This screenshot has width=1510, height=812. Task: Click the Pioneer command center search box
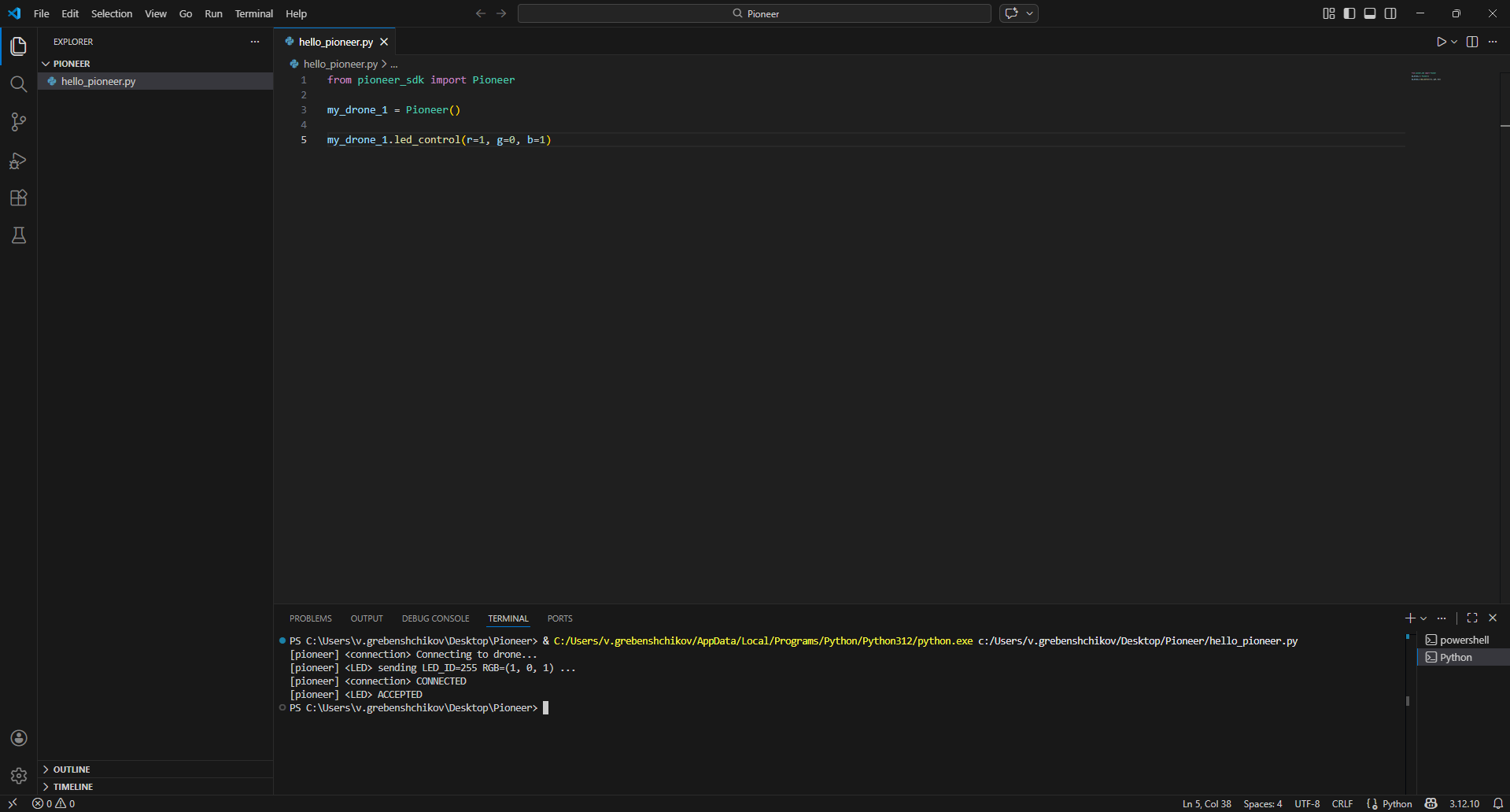click(755, 13)
